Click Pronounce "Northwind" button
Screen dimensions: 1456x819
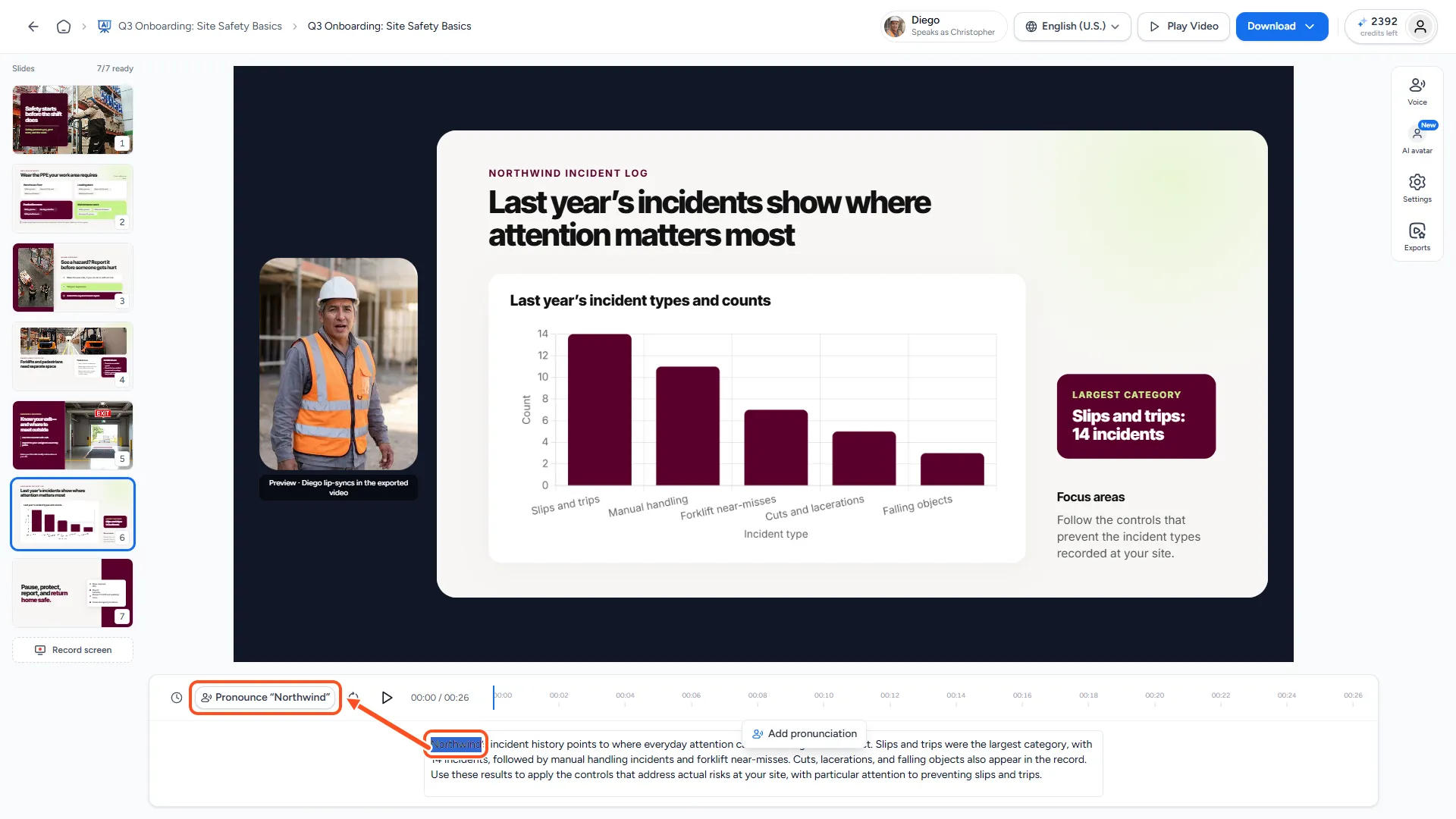265,698
